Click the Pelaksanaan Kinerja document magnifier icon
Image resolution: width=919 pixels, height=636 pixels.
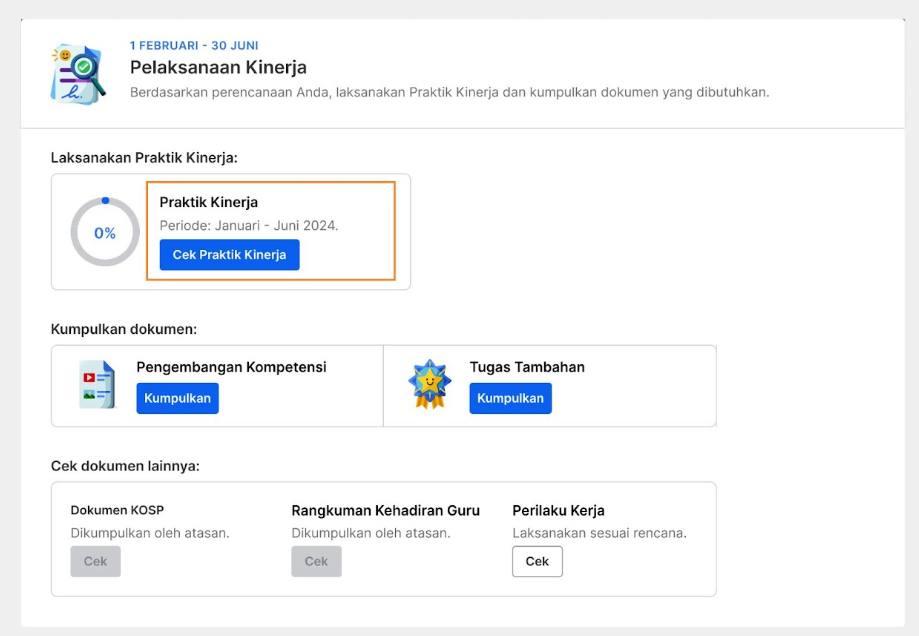click(79, 74)
